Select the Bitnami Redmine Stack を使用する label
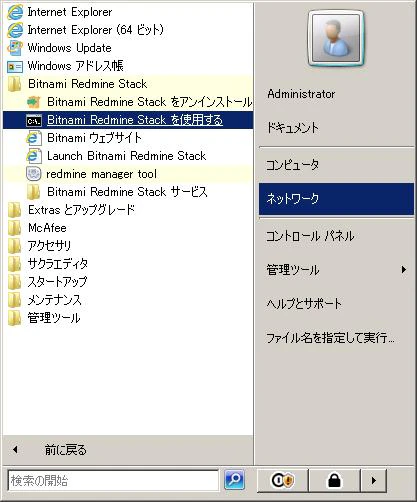 point(135,120)
